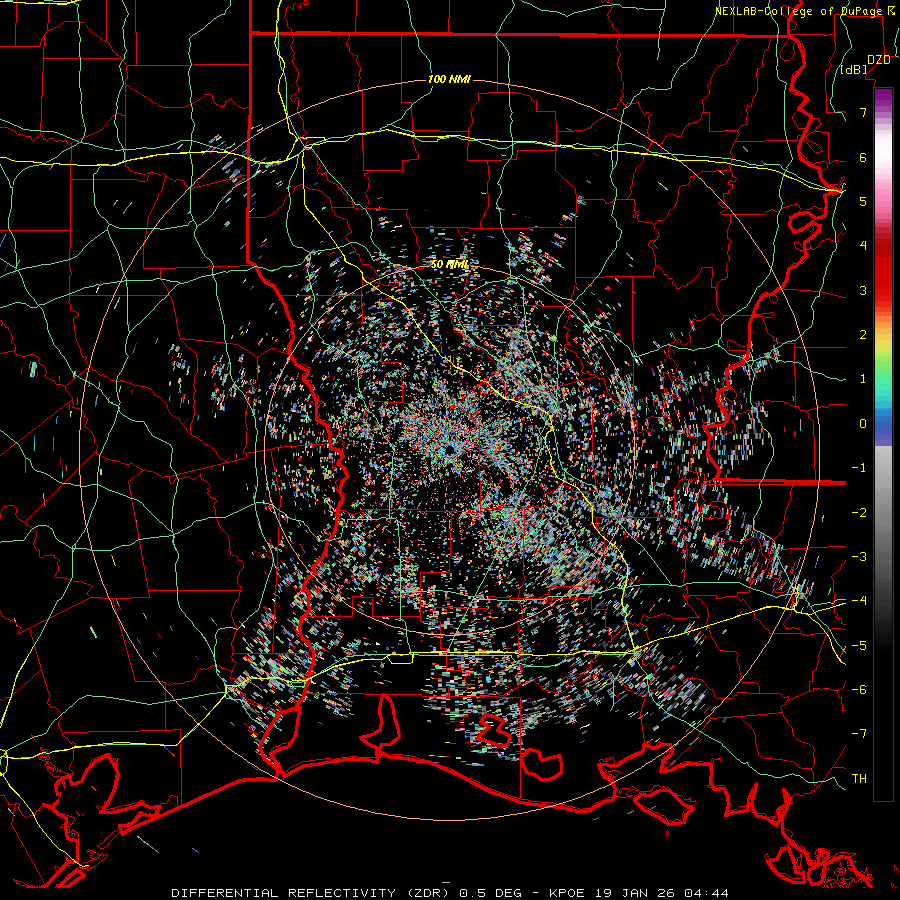Click the 100 NMI range ring label
The height and width of the screenshot is (900, 900).
pyautogui.click(x=449, y=79)
